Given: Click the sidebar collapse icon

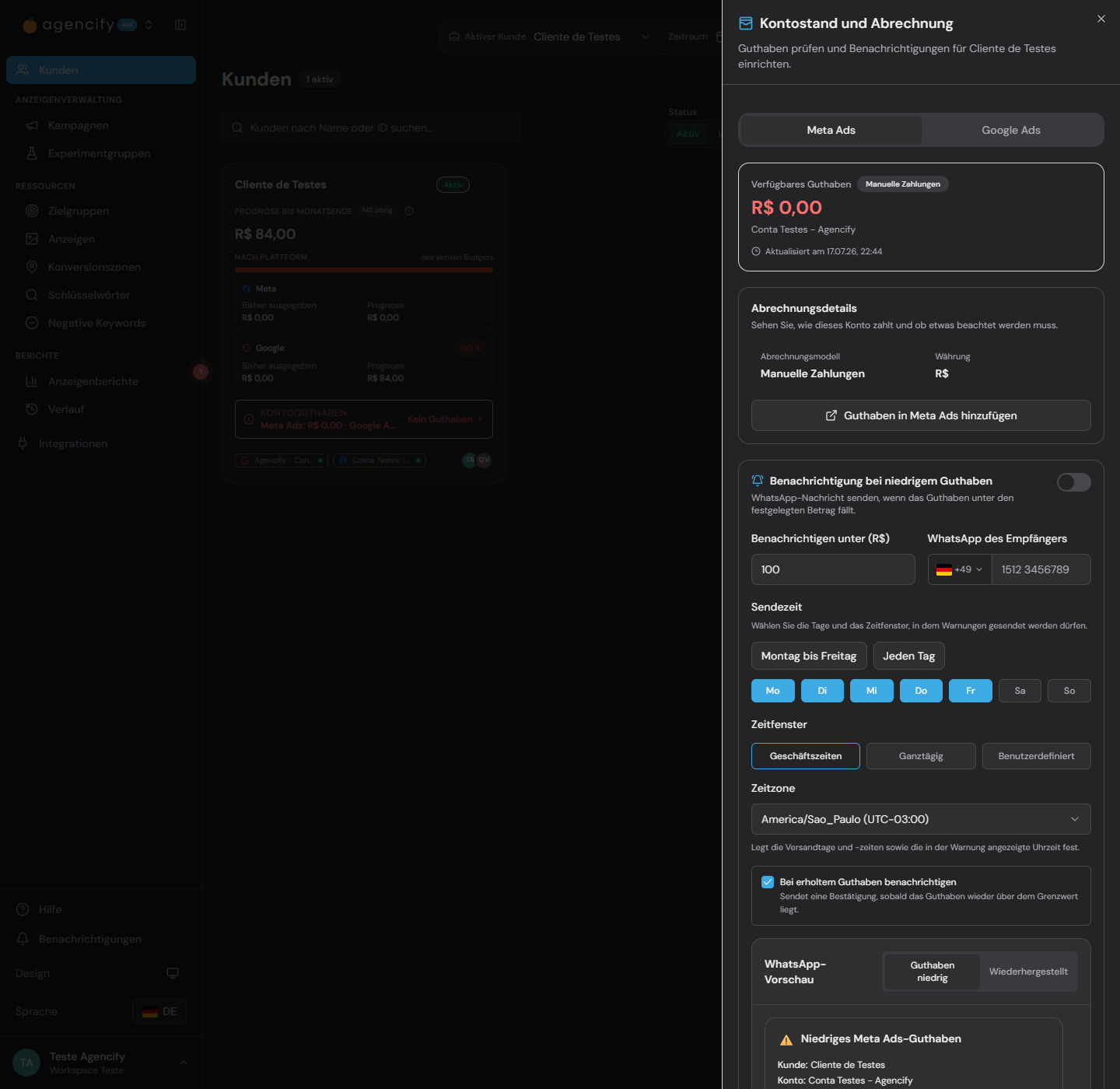Looking at the screenshot, I should point(180,25).
